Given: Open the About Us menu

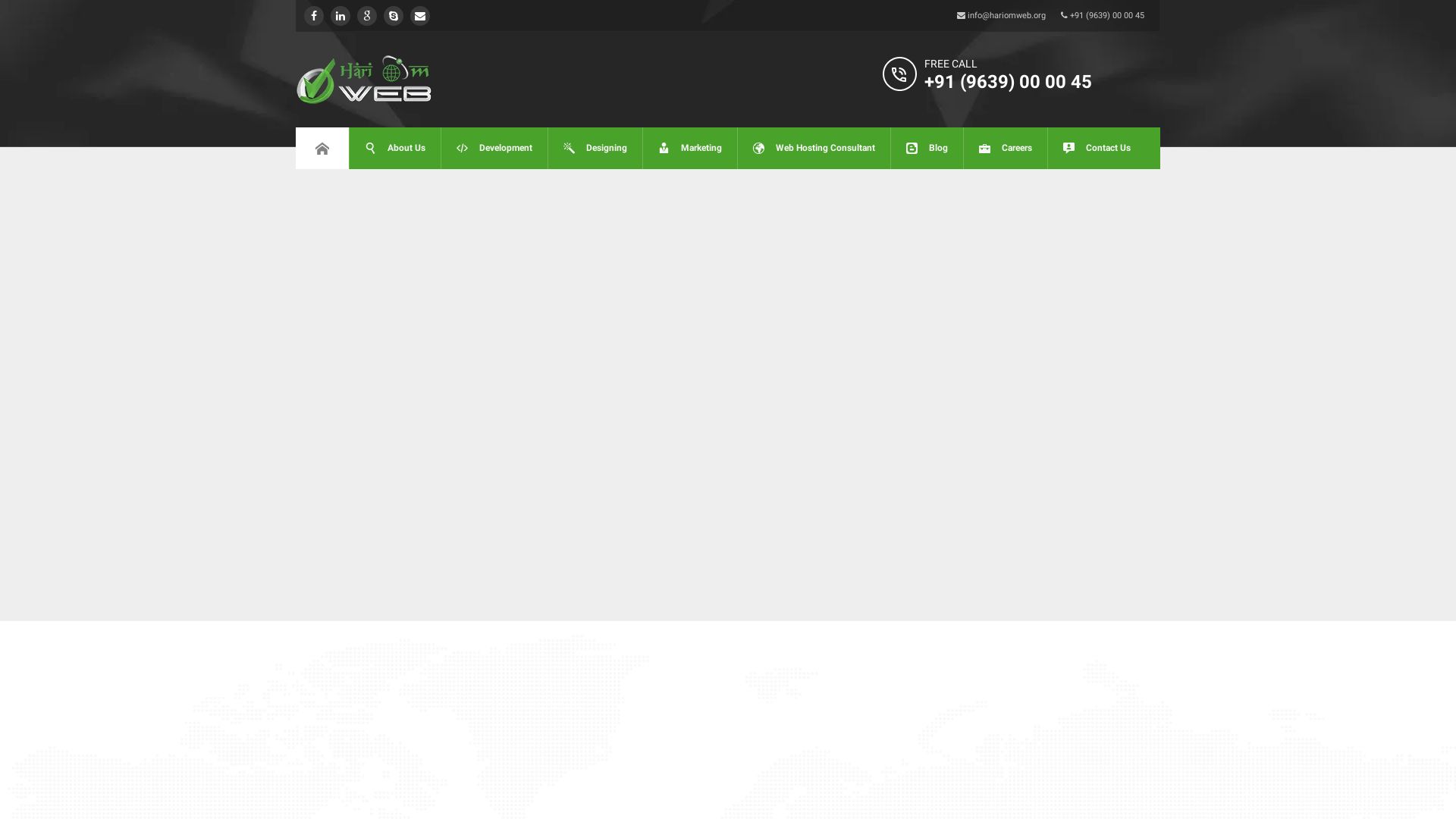Looking at the screenshot, I should coord(395,149).
